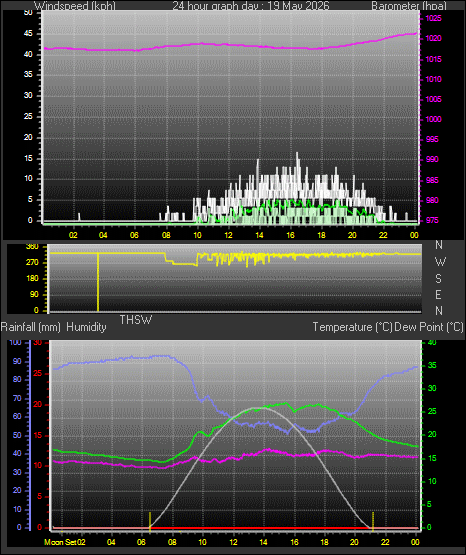Click the 'Dew Point (°C)' label
466x555 pixels.
(429, 327)
